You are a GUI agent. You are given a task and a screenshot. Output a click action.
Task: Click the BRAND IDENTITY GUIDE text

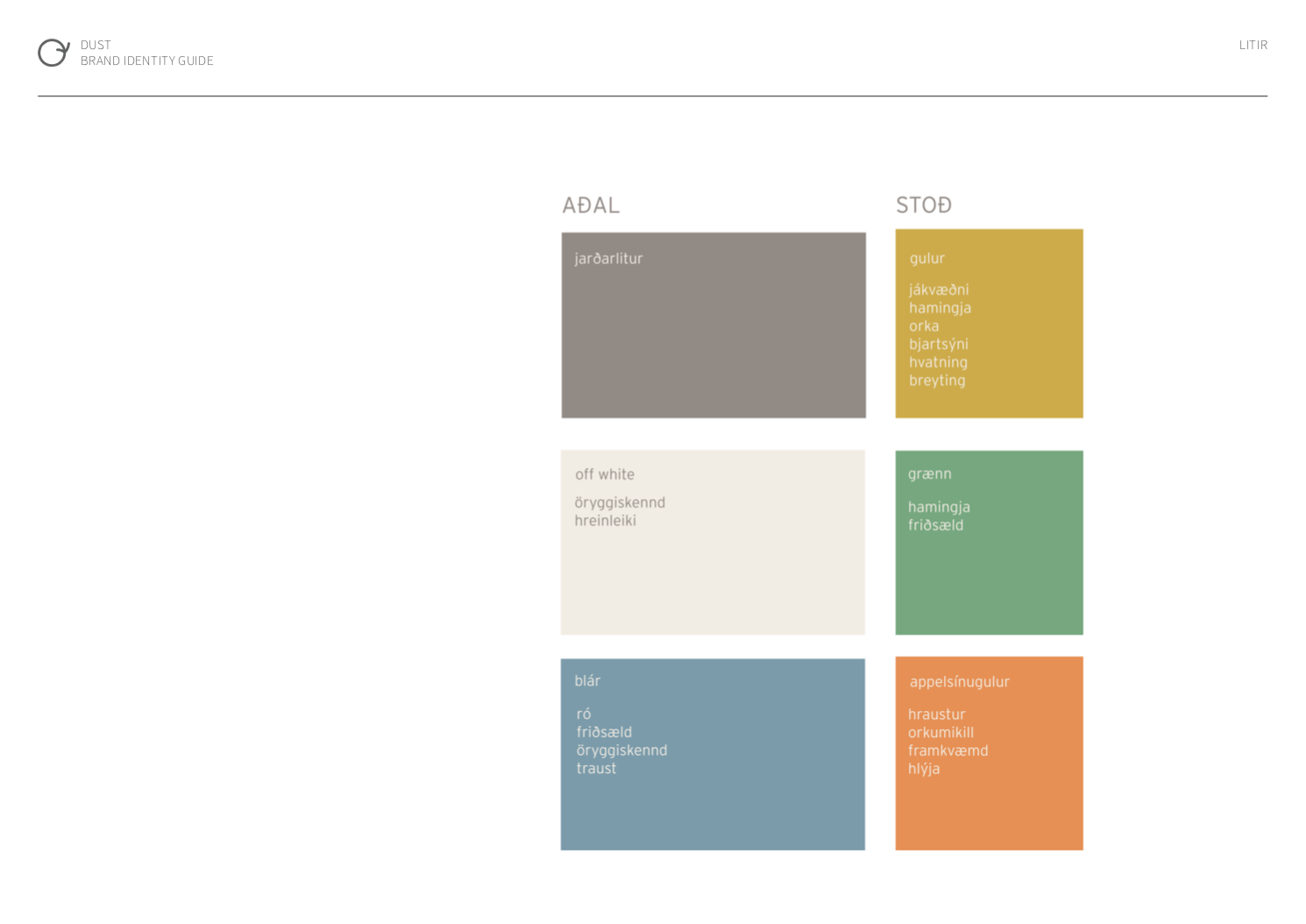(x=147, y=60)
